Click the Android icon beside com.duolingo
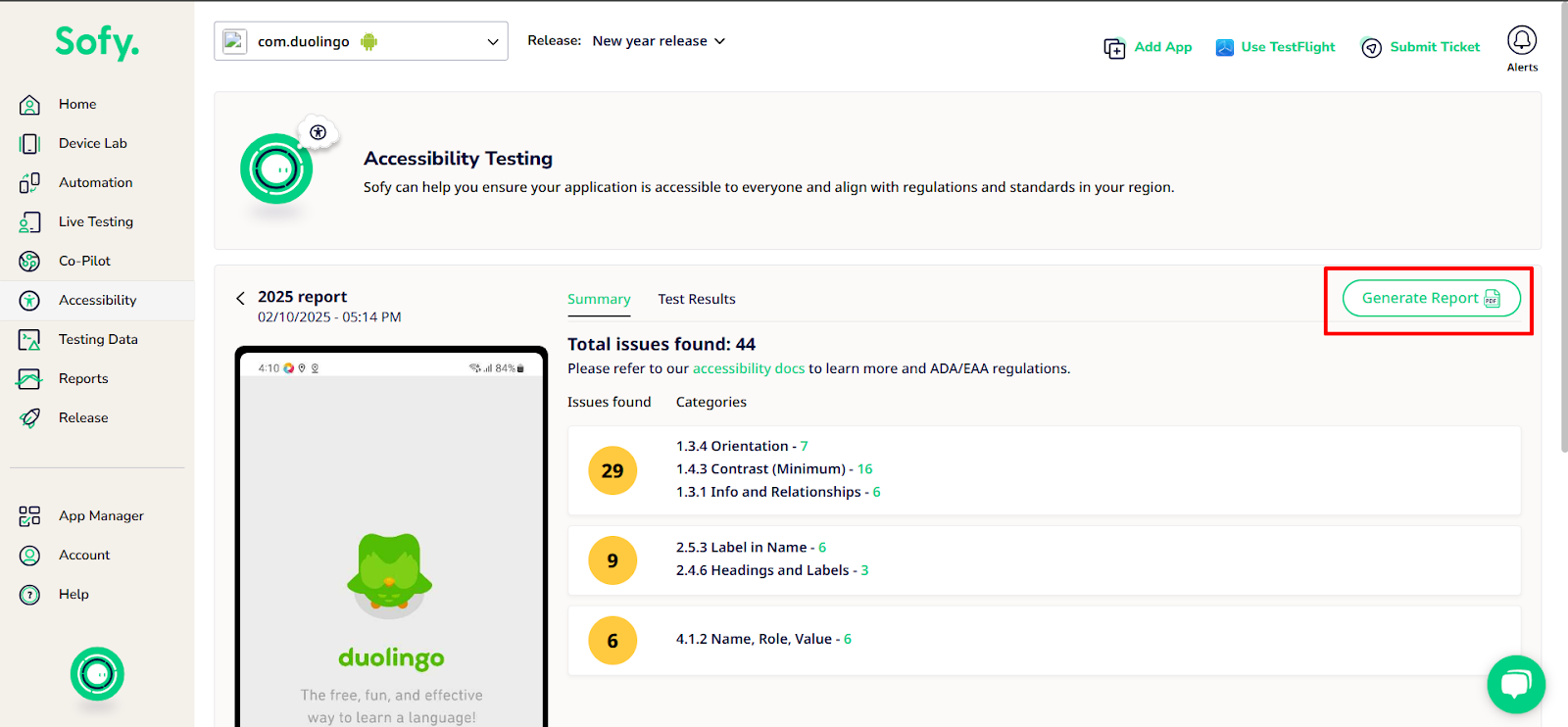The width and height of the screenshot is (1568, 727). [368, 41]
